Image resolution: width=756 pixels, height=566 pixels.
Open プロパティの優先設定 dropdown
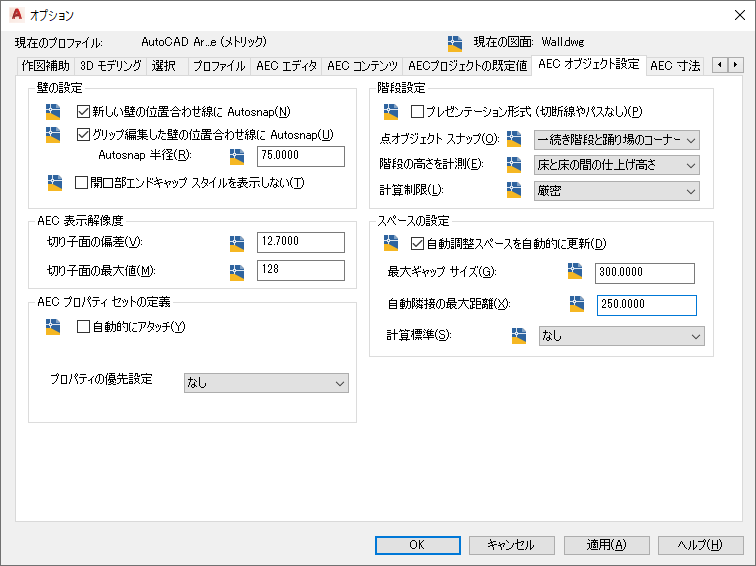tap(266, 383)
